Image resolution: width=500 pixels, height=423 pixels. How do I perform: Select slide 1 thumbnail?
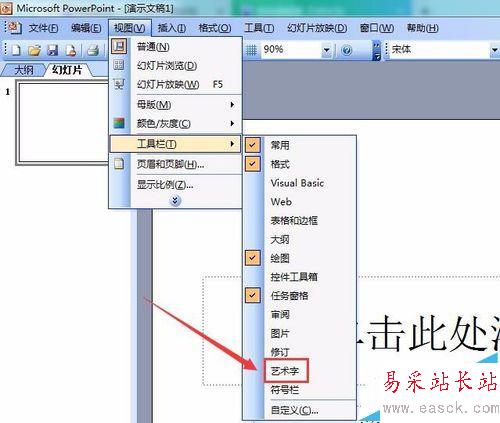pos(63,123)
